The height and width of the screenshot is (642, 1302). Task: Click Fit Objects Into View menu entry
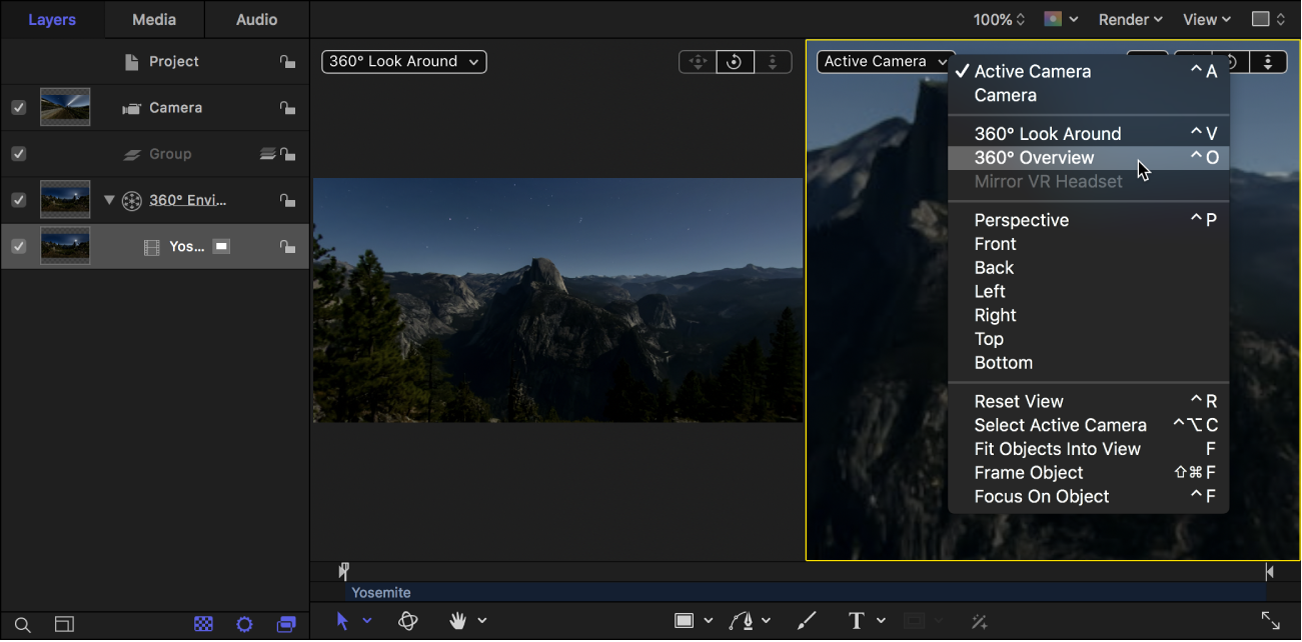(x=1057, y=448)
